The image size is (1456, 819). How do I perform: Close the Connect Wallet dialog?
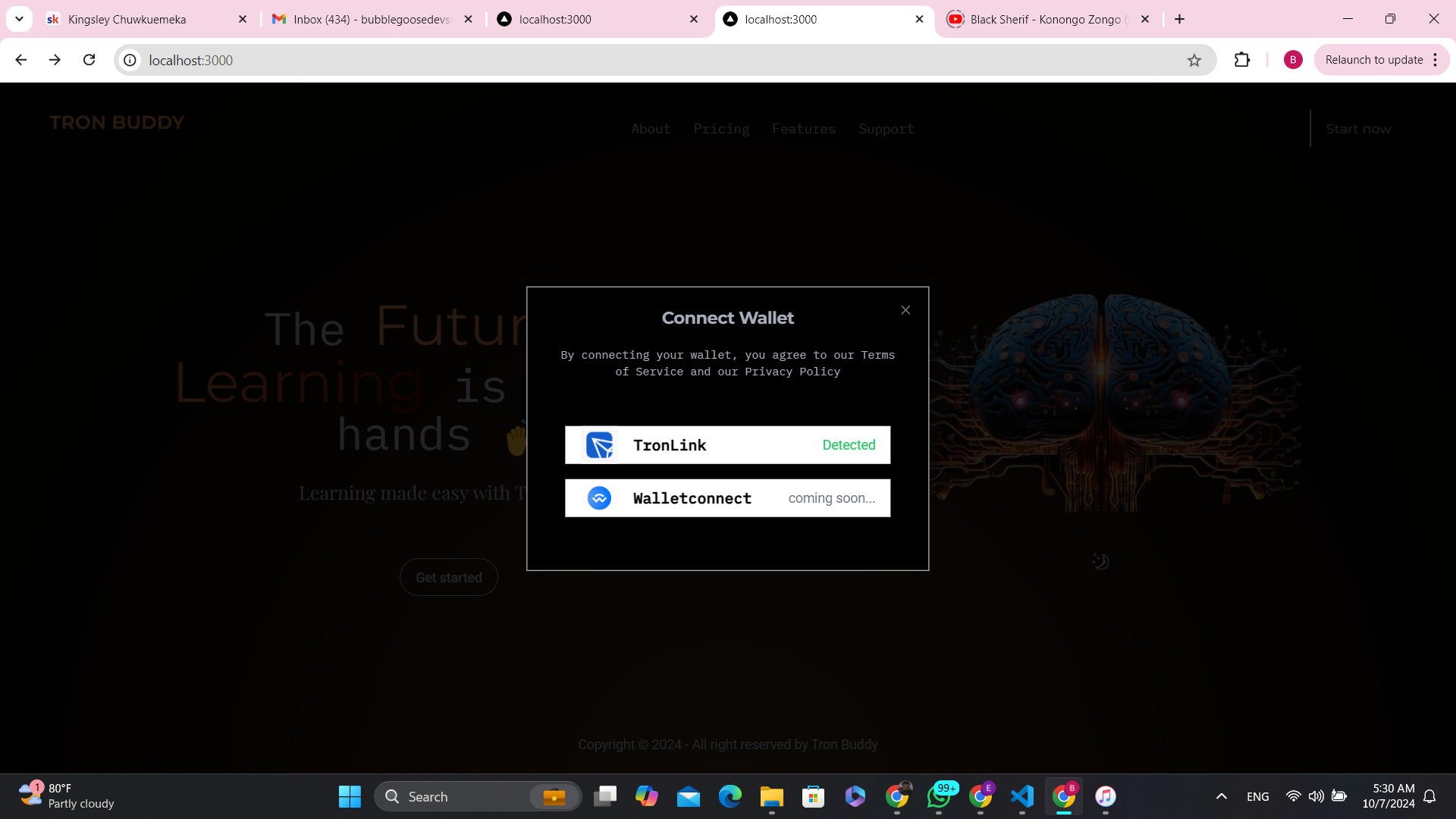905,310
